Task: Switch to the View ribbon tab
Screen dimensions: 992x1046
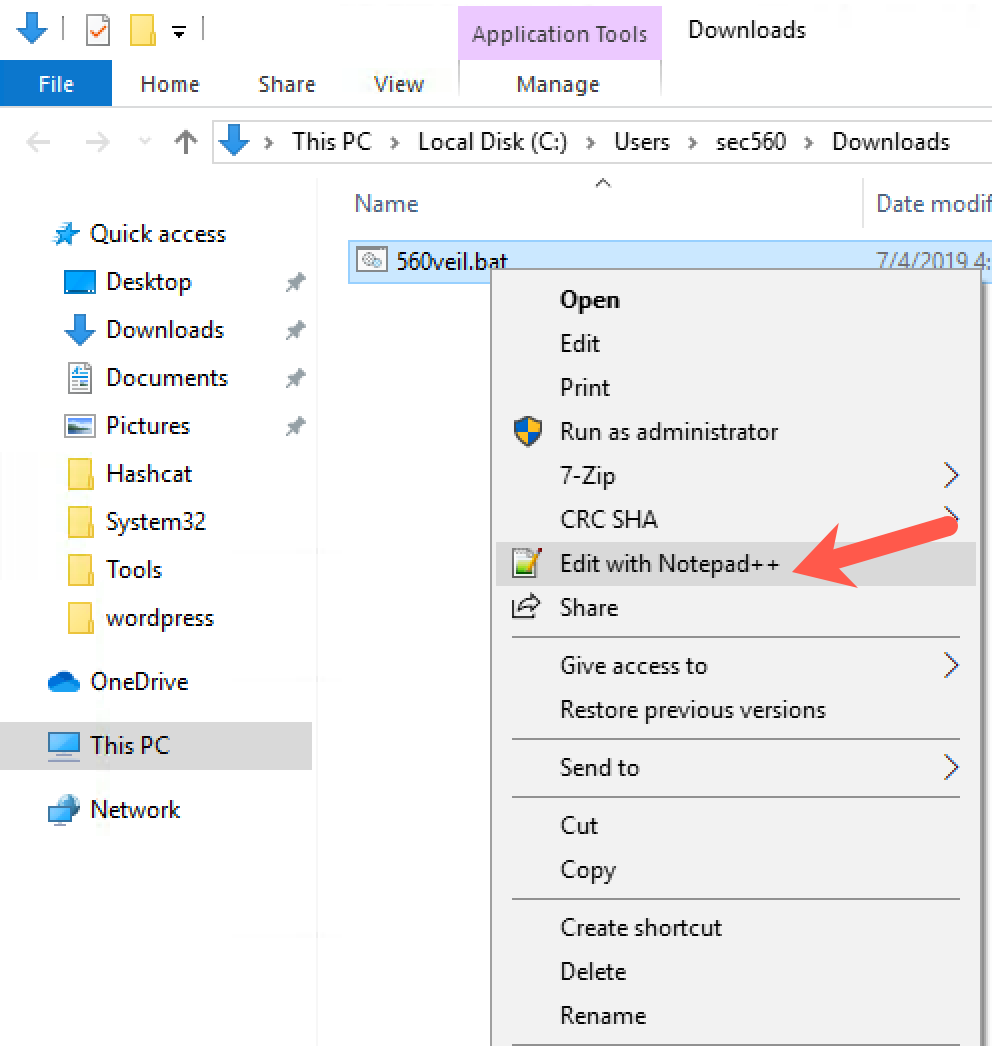Action: [x=397, y=84]
